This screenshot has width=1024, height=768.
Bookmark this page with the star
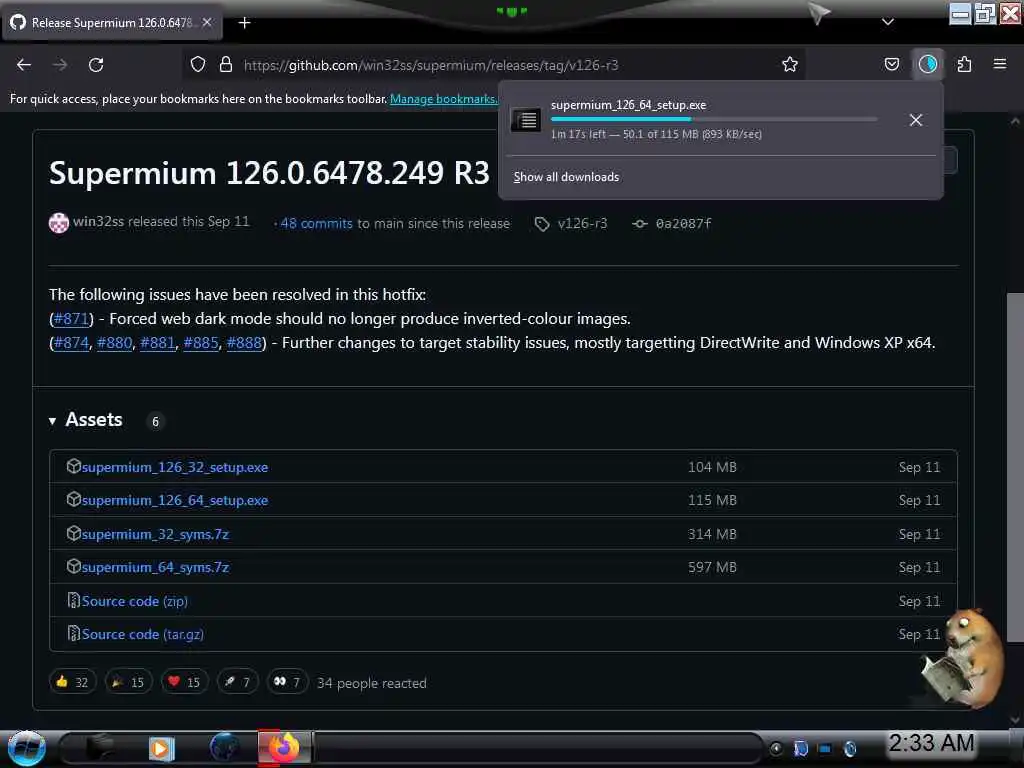pos(790,65)
